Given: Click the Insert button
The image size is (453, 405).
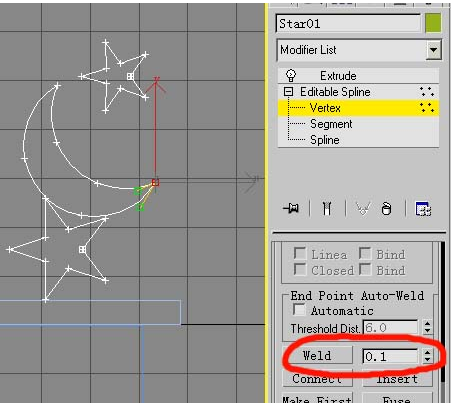Looking at the screenshot, I should [x=397, y=379].
